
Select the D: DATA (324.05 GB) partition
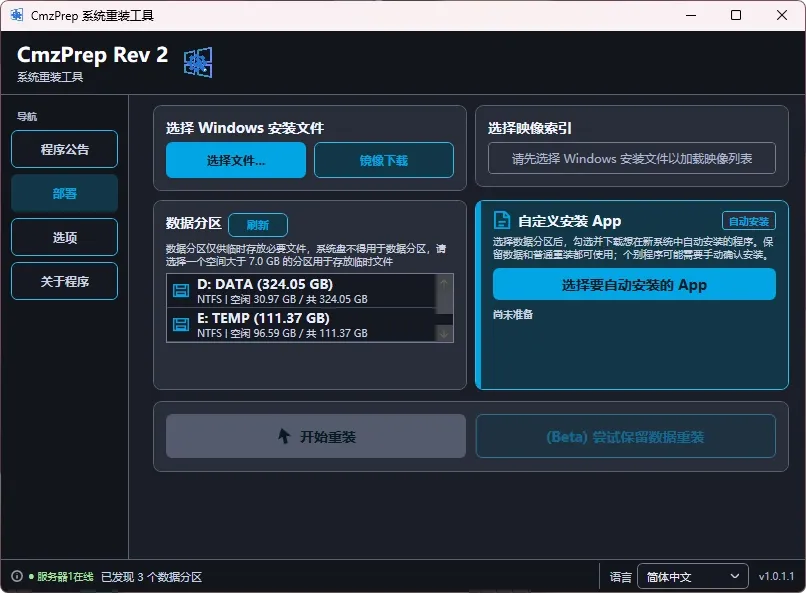pyautogui.click(x=301, y=291)
